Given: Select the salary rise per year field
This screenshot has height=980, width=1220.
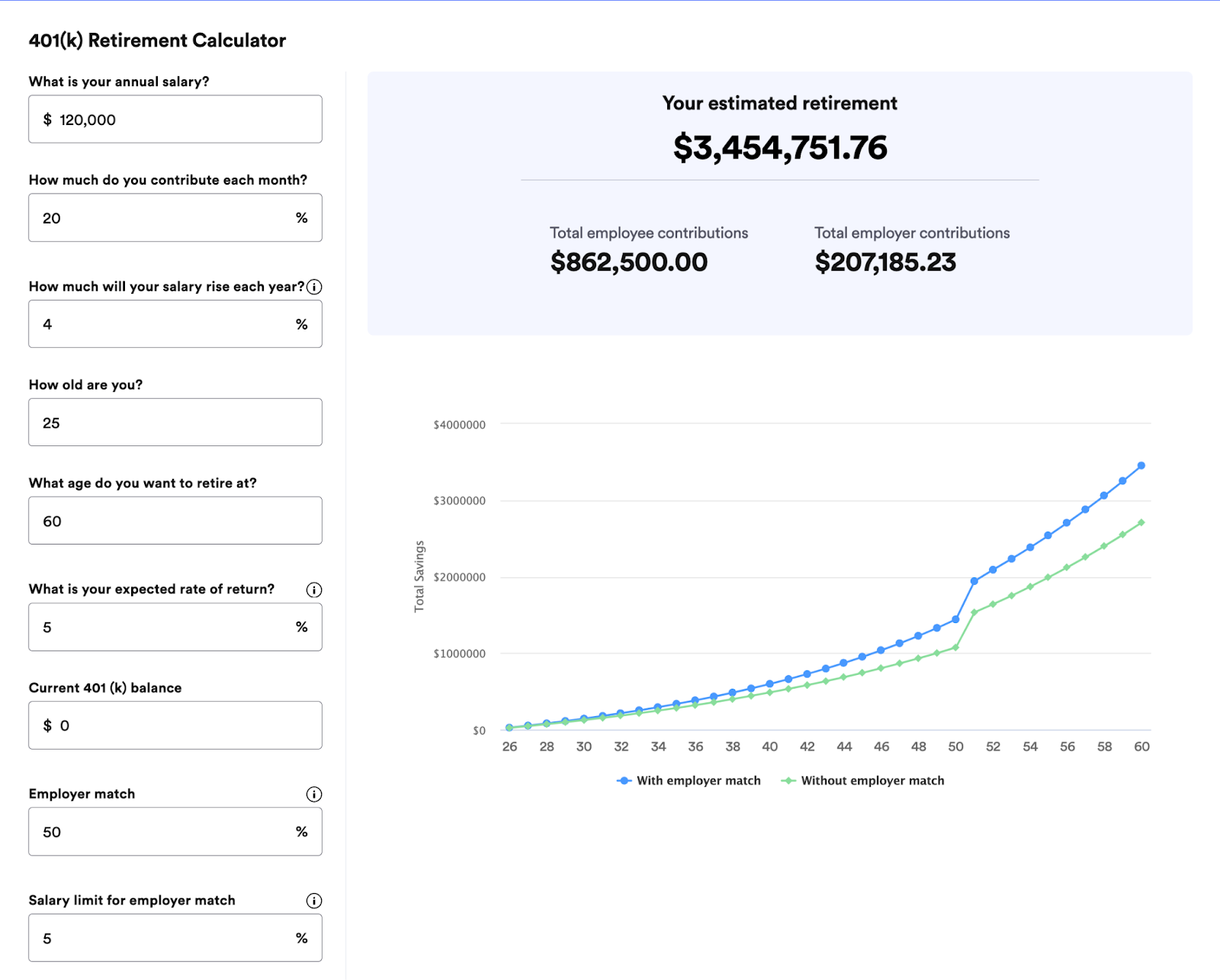Looking at the screenshot, I should coord(175,324).
